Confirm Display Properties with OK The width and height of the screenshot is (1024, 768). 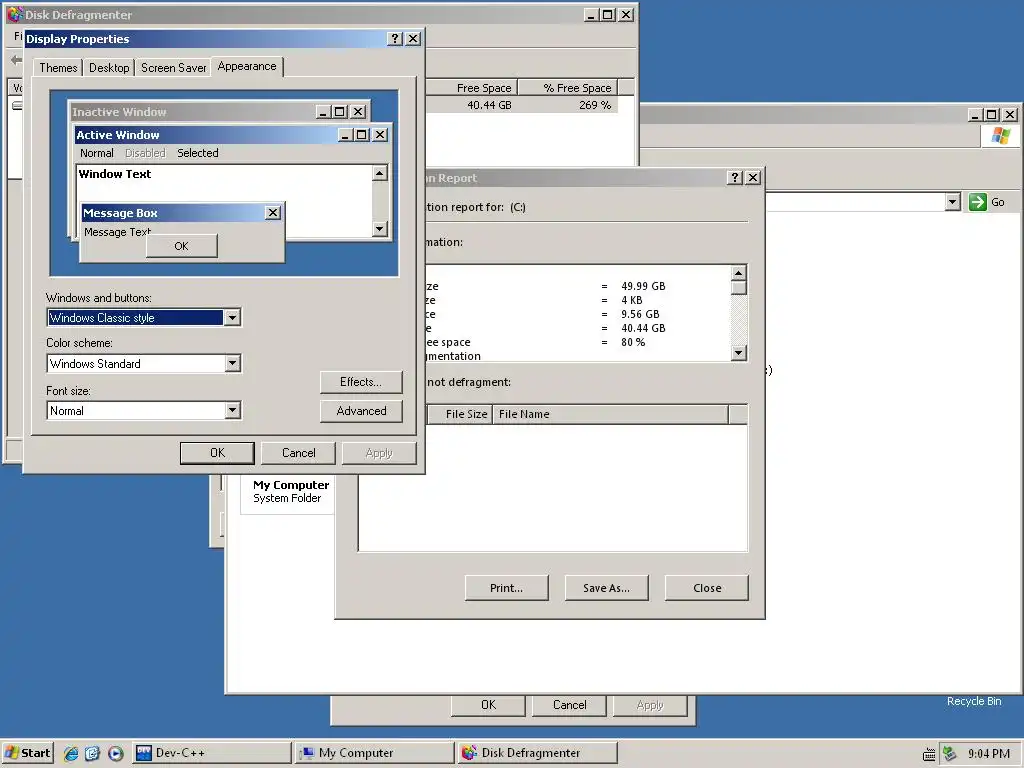[x=217, y=453]
